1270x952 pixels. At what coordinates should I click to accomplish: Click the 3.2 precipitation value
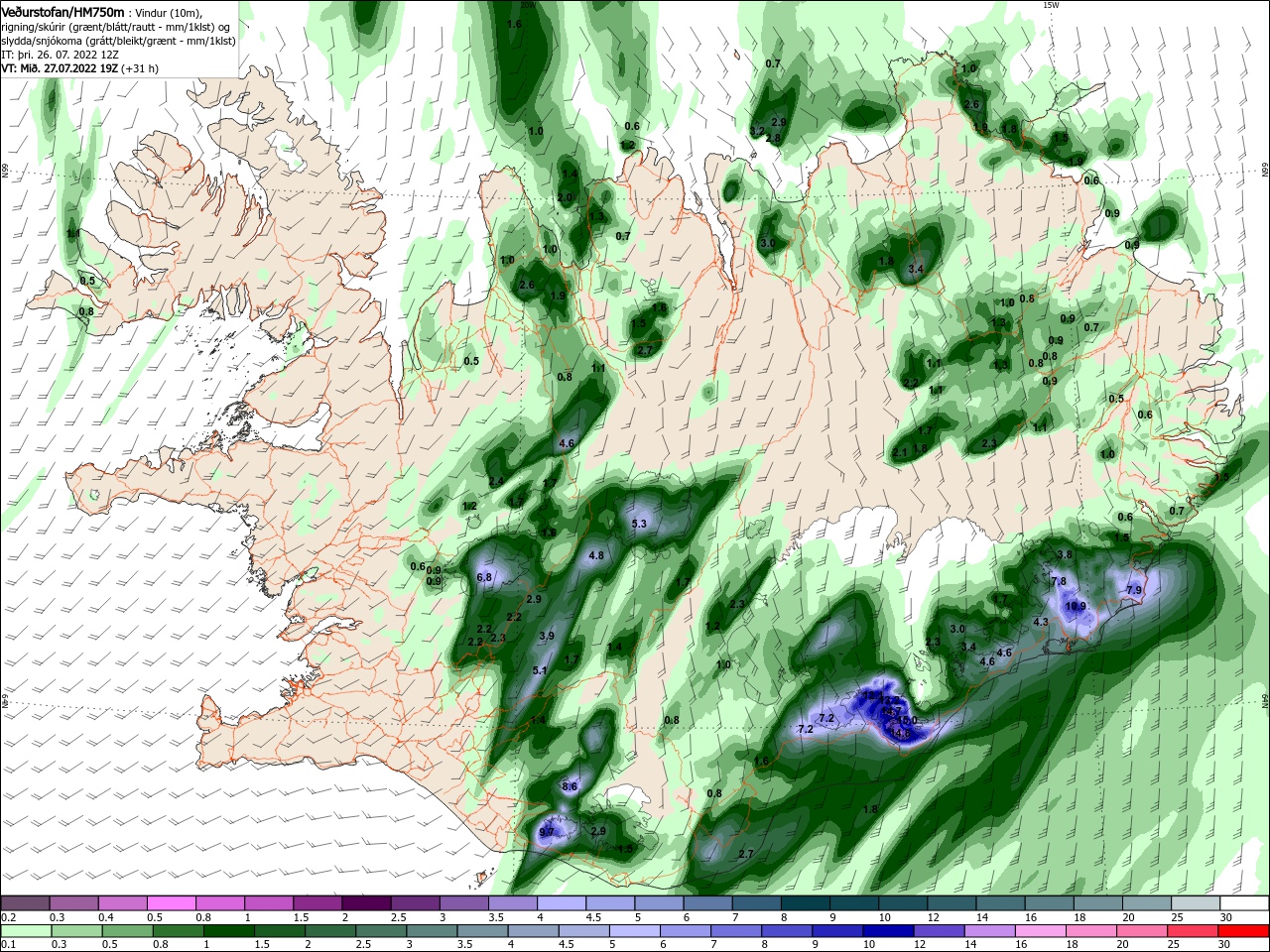[x=758, y=131]
